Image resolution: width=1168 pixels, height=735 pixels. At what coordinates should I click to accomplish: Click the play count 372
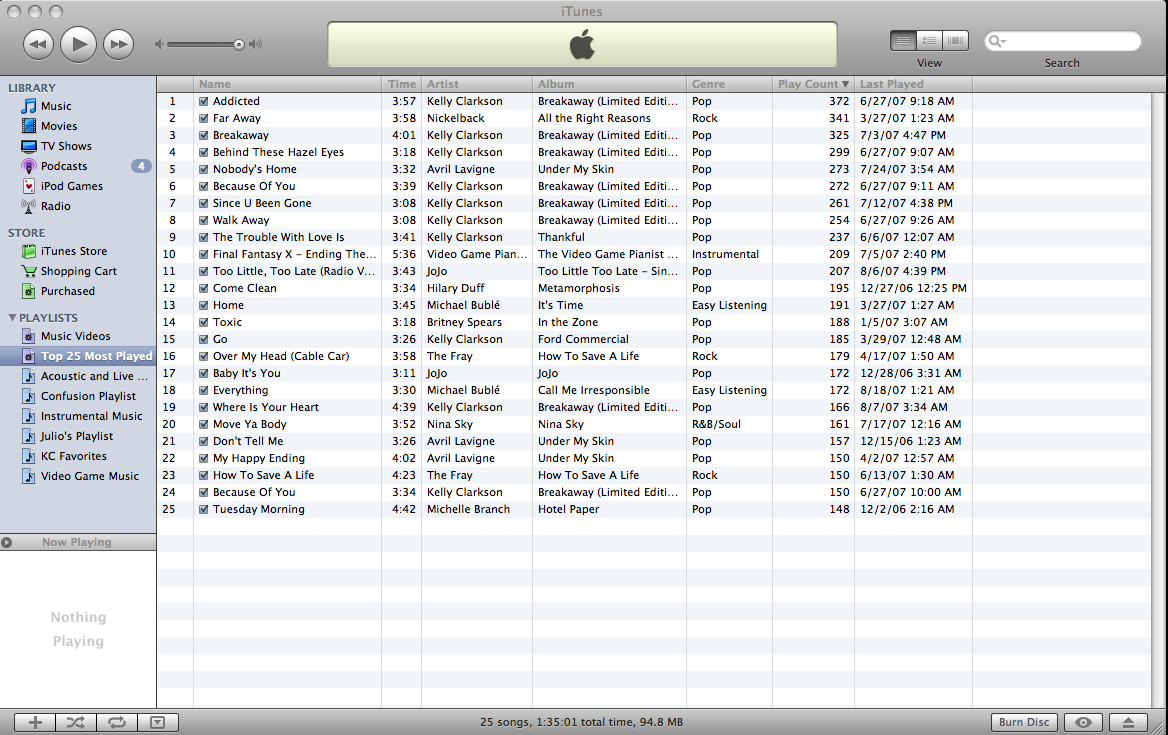coord(839,101)
